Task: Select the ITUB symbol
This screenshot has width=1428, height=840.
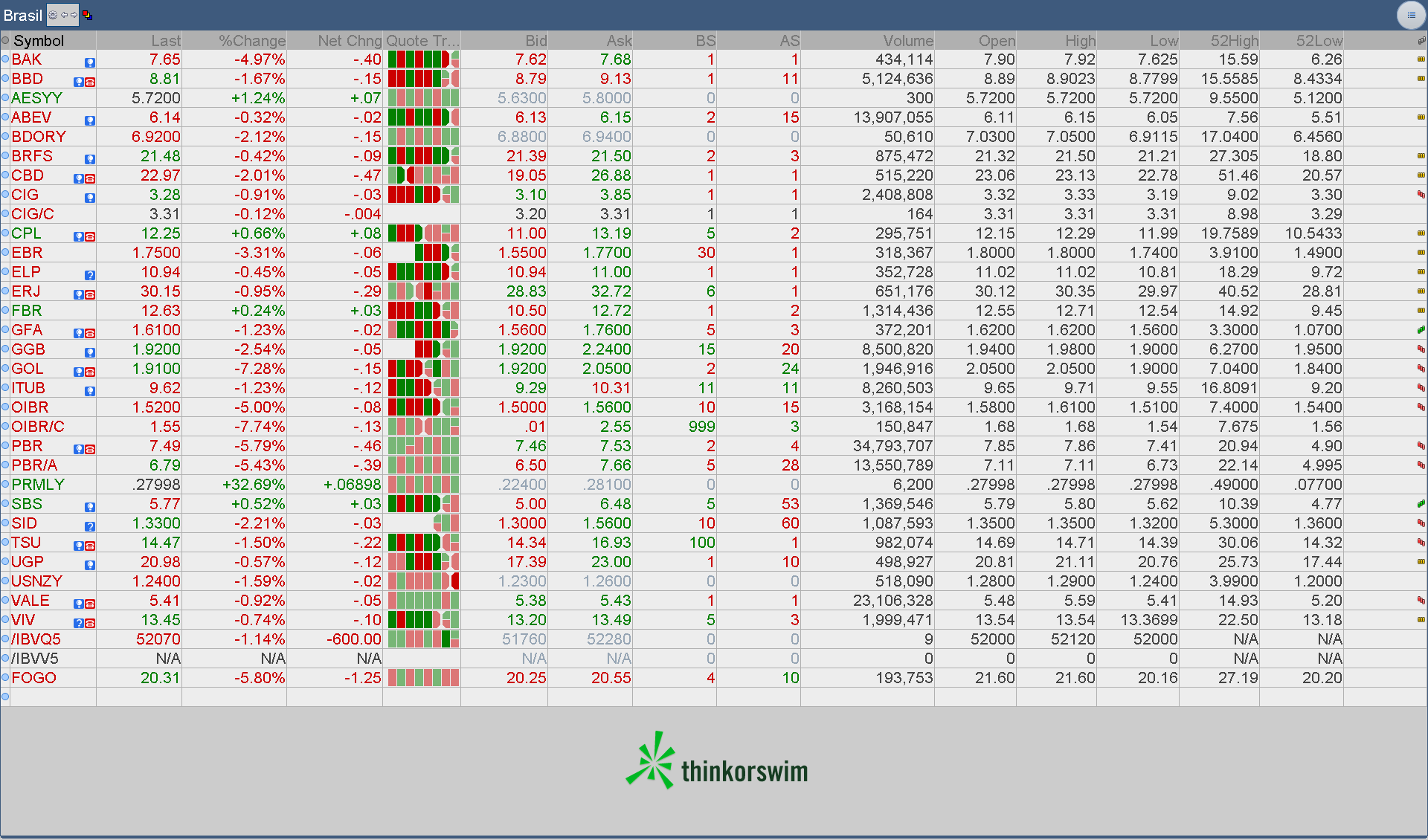Action: click(x=28, y=388)
